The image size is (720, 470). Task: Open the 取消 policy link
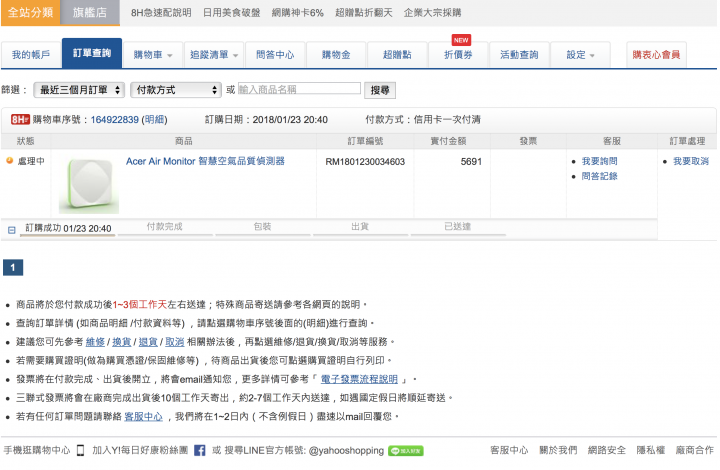pos(174,342)
